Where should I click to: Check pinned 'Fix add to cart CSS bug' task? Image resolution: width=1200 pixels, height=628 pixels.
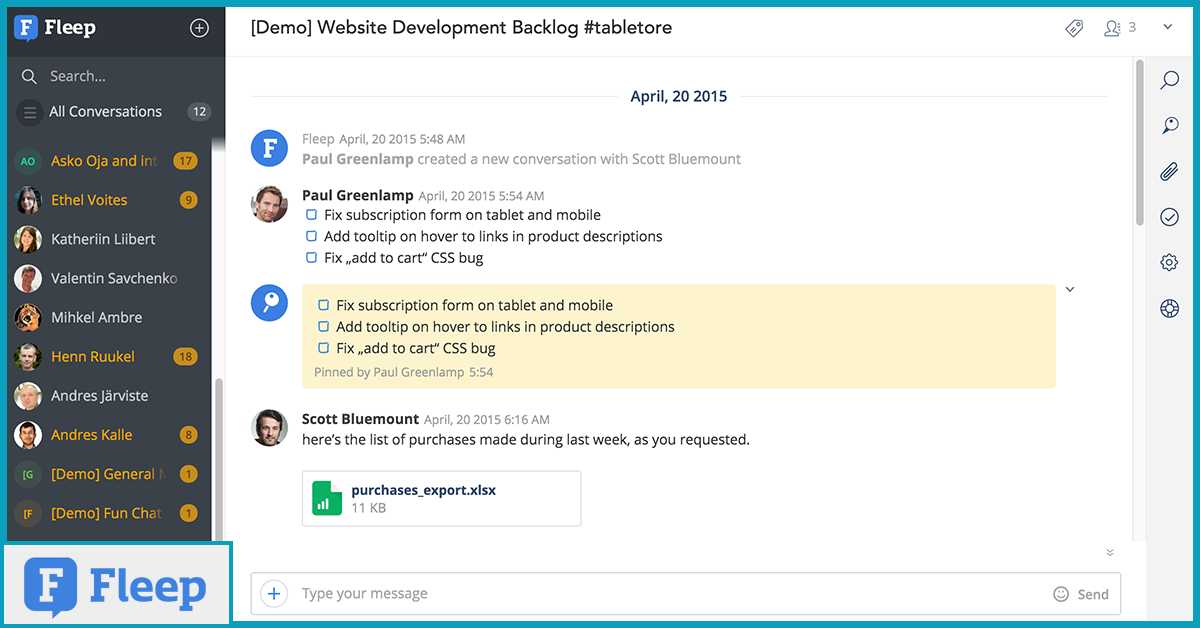(x=323, y=348)
